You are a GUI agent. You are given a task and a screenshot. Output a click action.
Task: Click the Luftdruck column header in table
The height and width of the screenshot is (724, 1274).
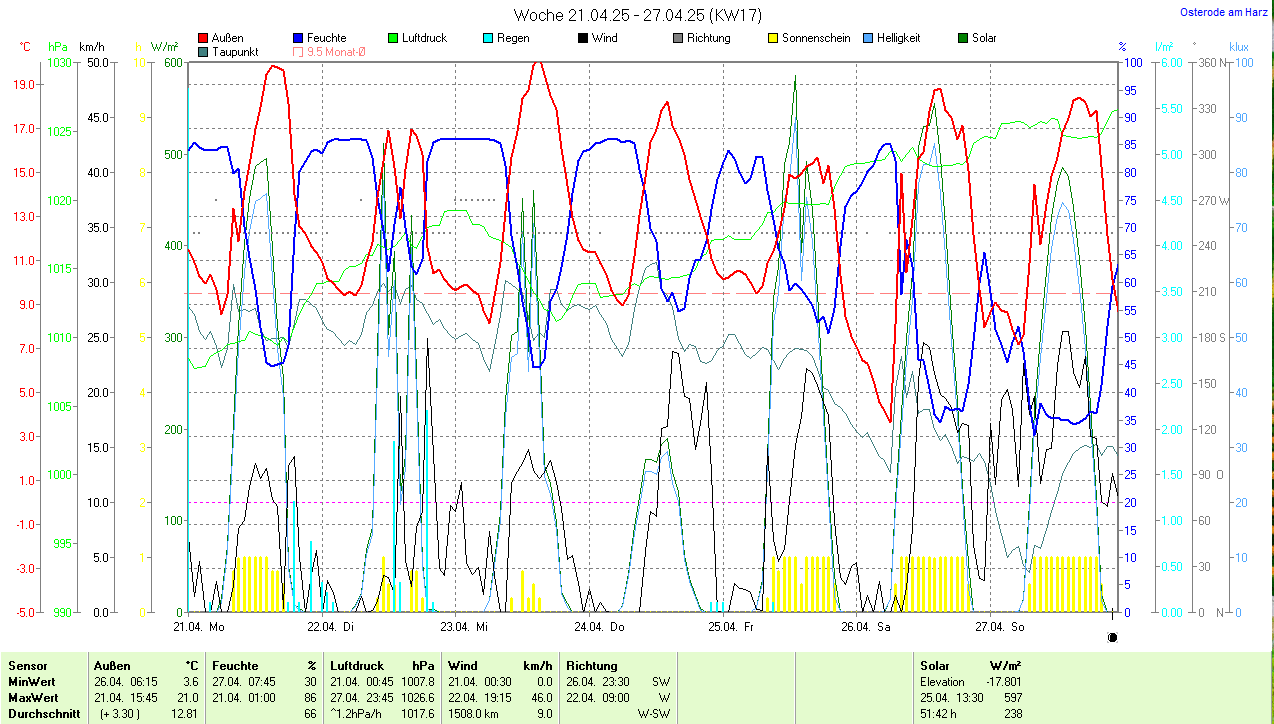pyautogui.click(x=357, y=665)
